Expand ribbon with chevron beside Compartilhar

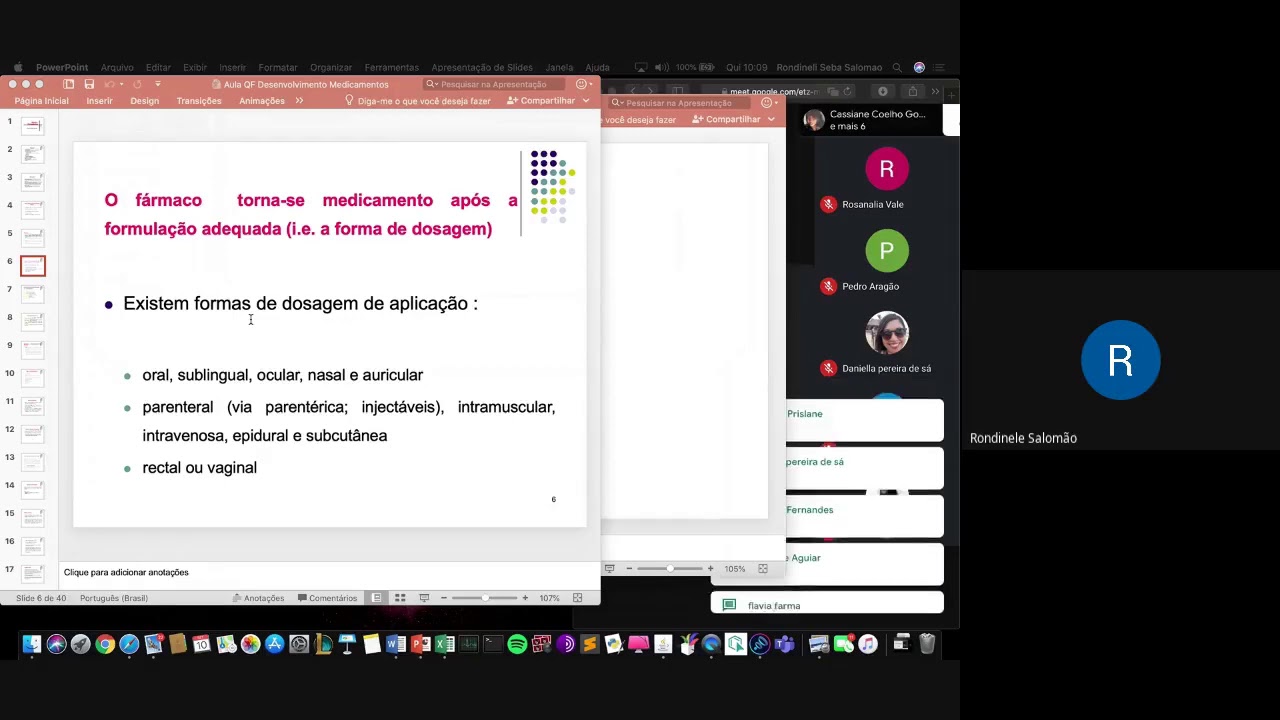pyautogui.click(x=586, y=101)
